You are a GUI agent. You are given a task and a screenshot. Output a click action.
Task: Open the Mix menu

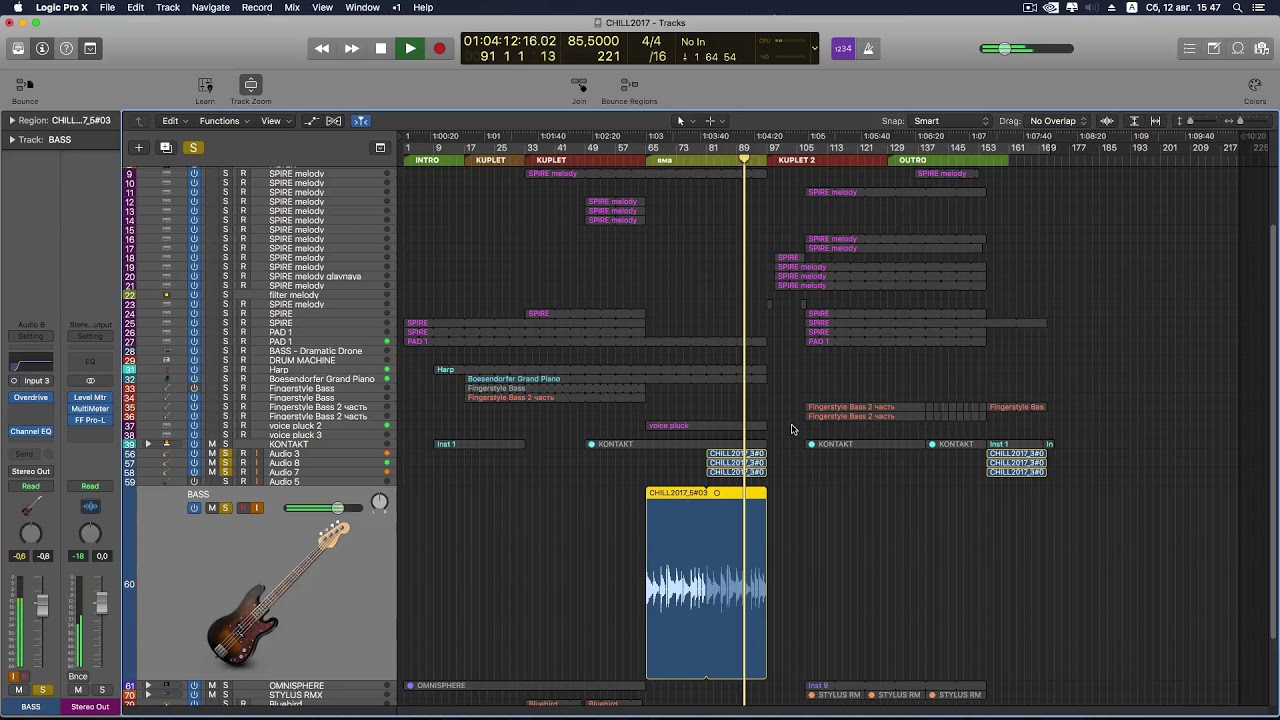point(292,7)
